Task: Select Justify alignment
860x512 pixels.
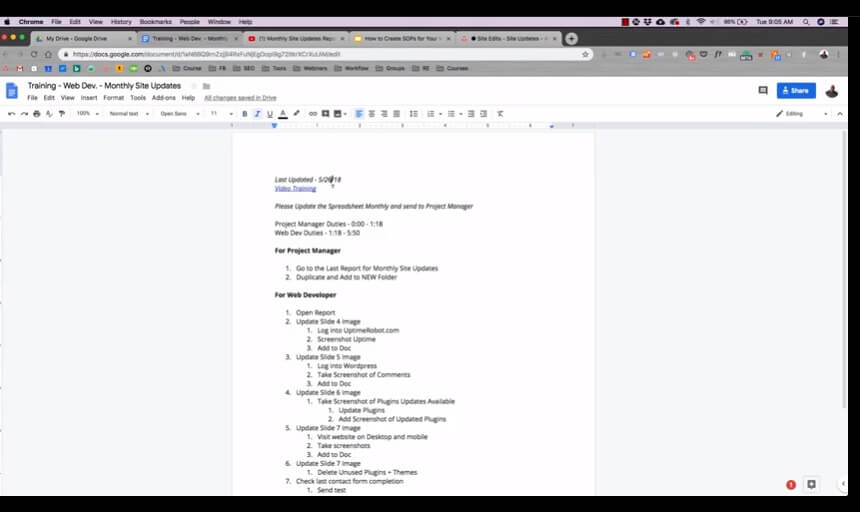Action: point(397,113)
